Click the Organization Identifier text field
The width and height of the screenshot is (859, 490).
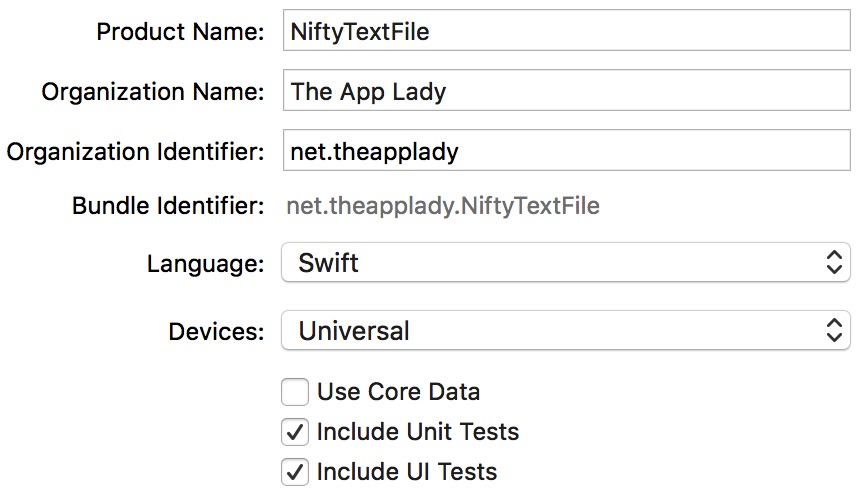tap(566, 151)
